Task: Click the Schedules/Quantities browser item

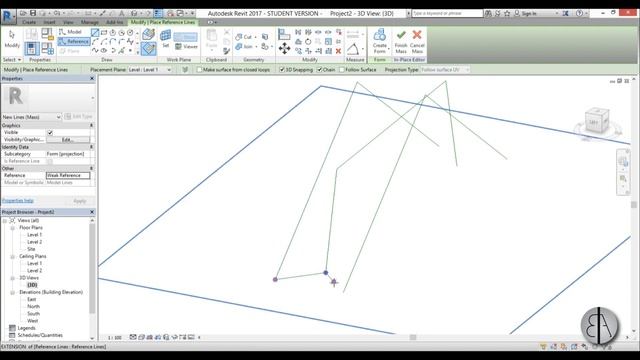Action: coord(40,335)
